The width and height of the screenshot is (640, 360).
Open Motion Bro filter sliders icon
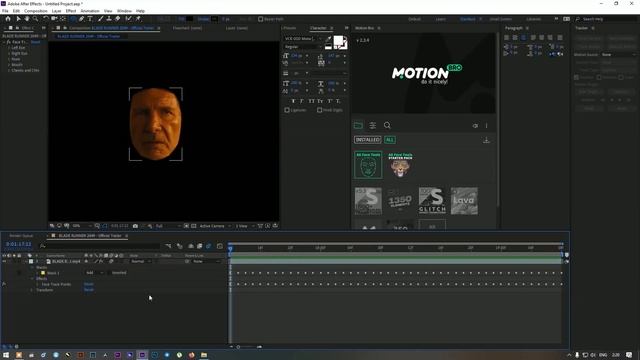(373, 125)
